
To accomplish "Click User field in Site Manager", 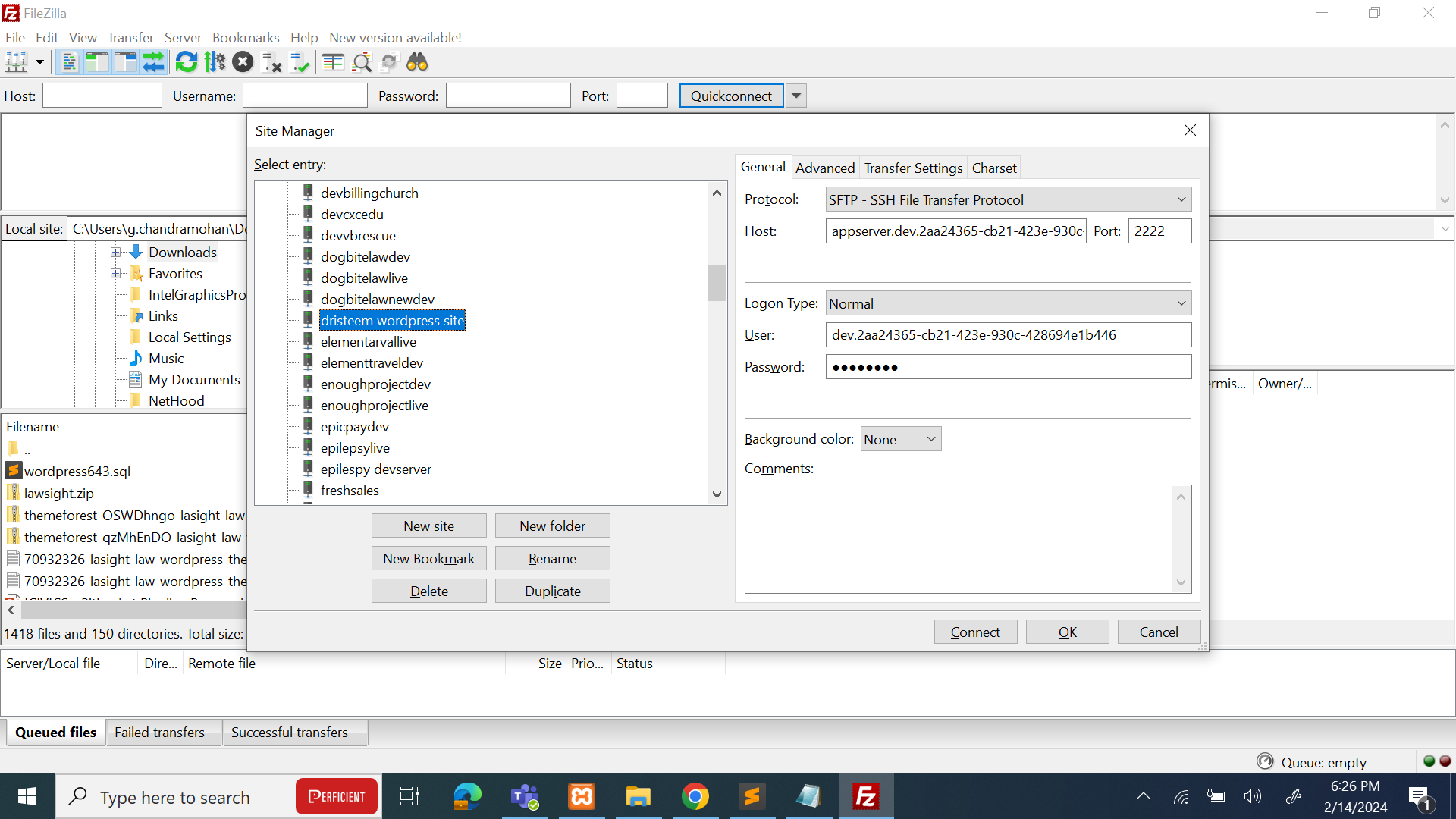I will click(x=1008, y=334).
